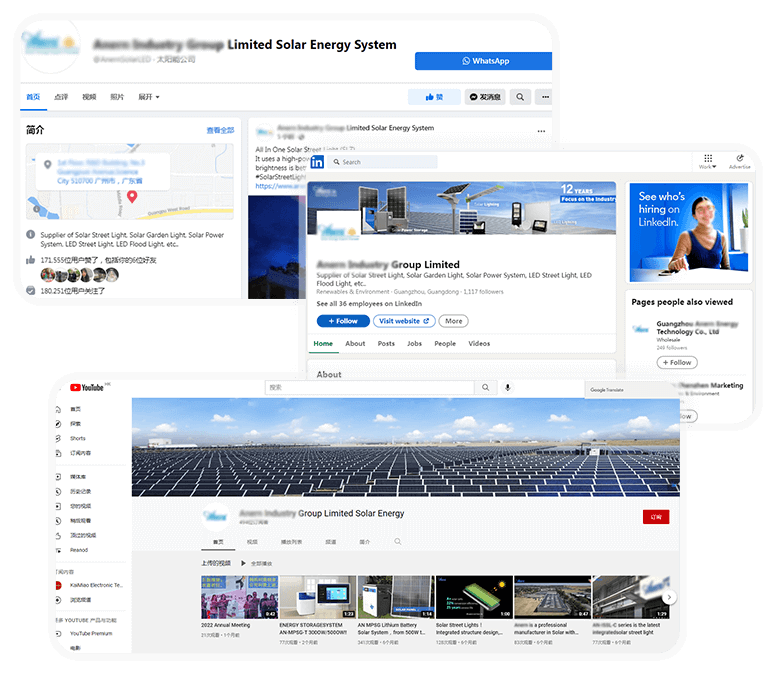Click the Facebook page search magnifier icon
Image resolution: width=776 pixels, height=674 pixels.
[x=519, y=97]
